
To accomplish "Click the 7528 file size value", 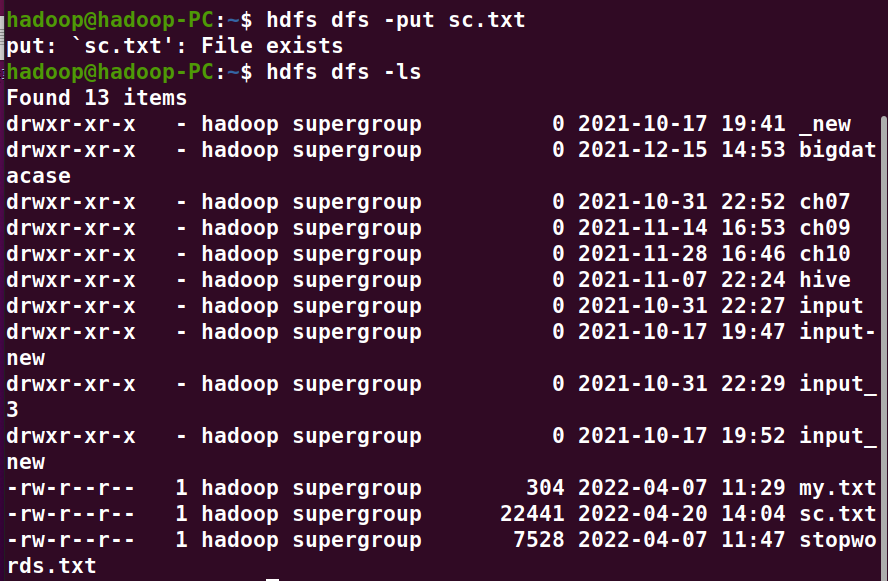I will click(539, 540).
